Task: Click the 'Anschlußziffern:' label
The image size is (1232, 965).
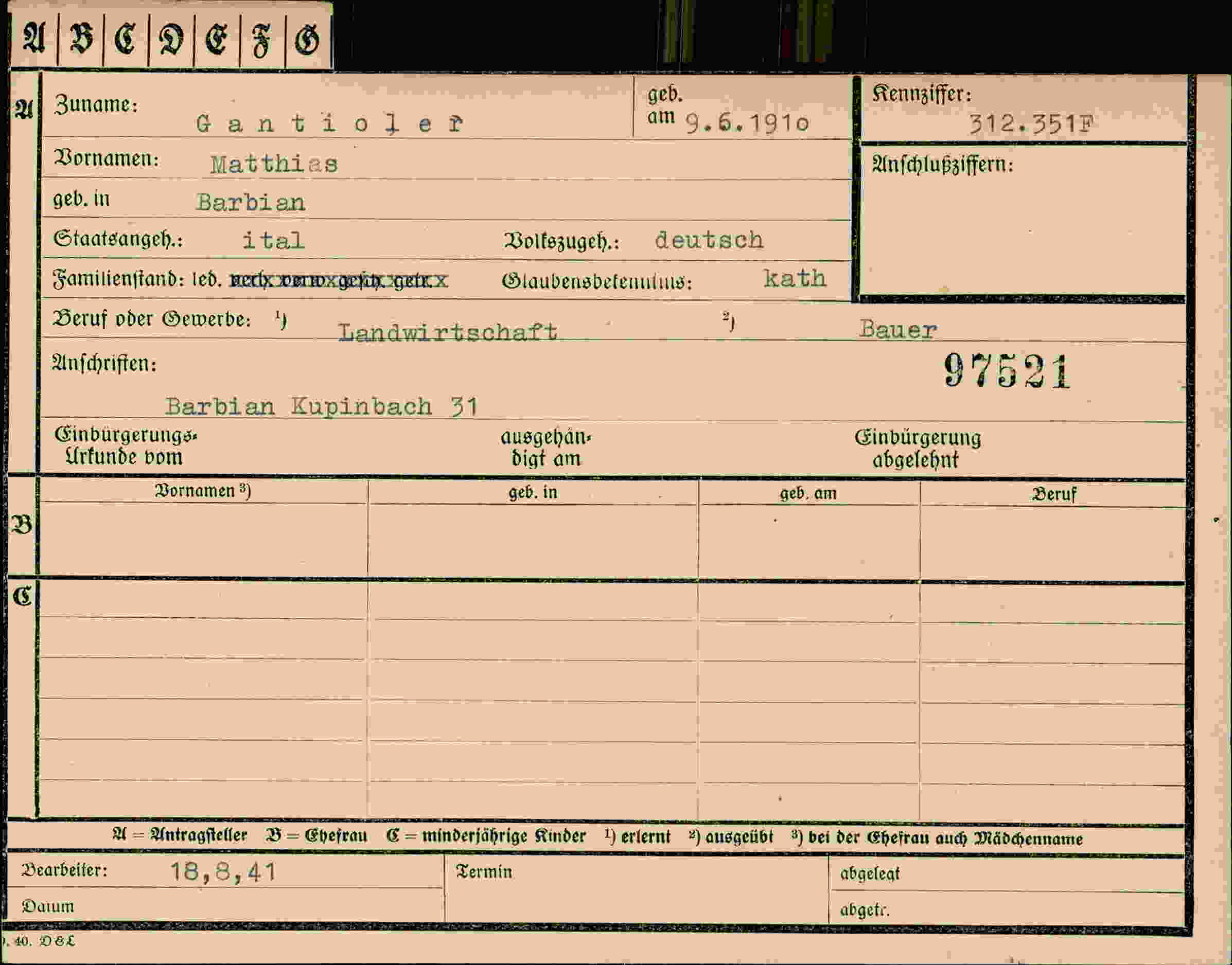Action: (x=943, y=165)
